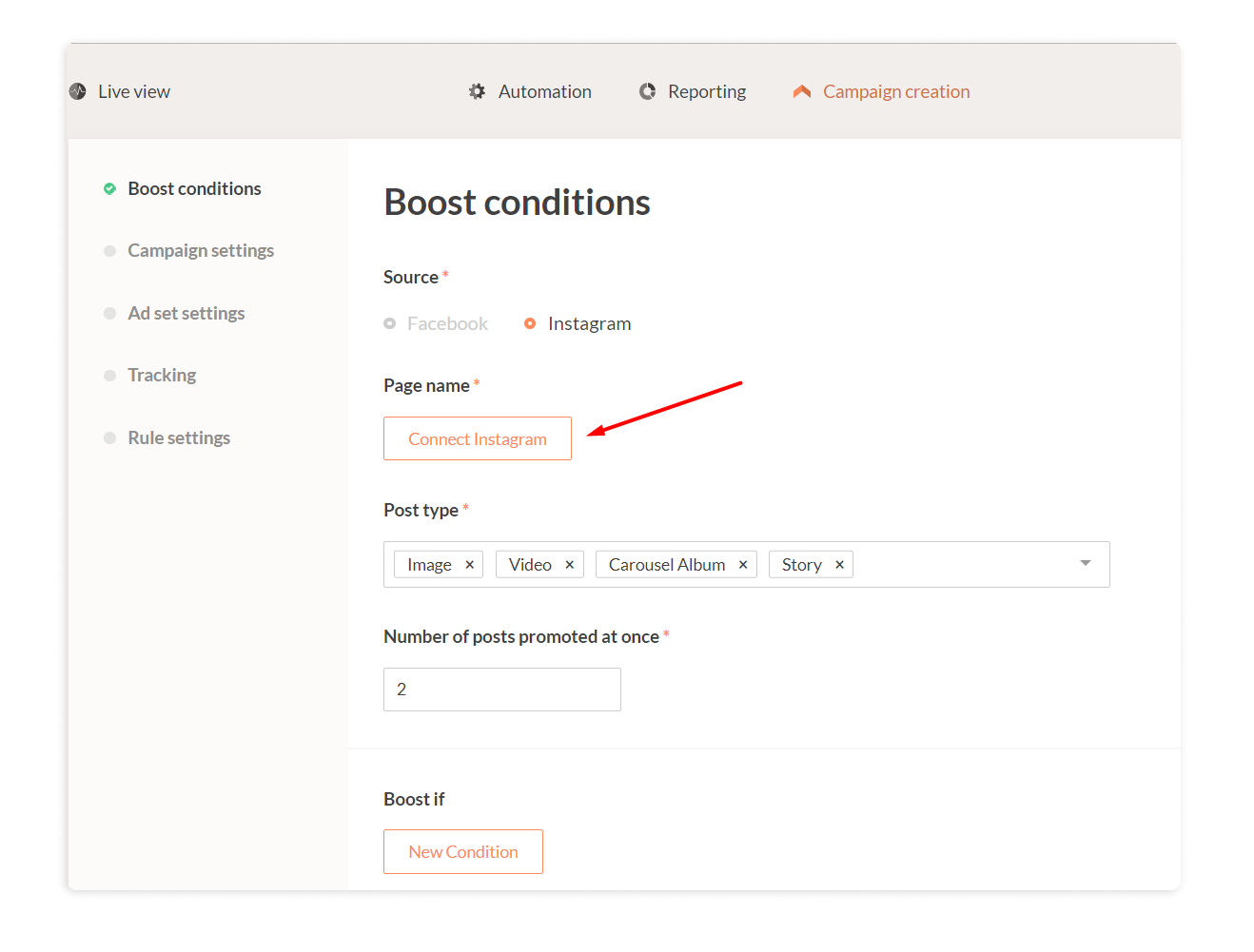1254x952 pixels.
Task: Open Ad set settings in sidebar
Action: (186, 313)
